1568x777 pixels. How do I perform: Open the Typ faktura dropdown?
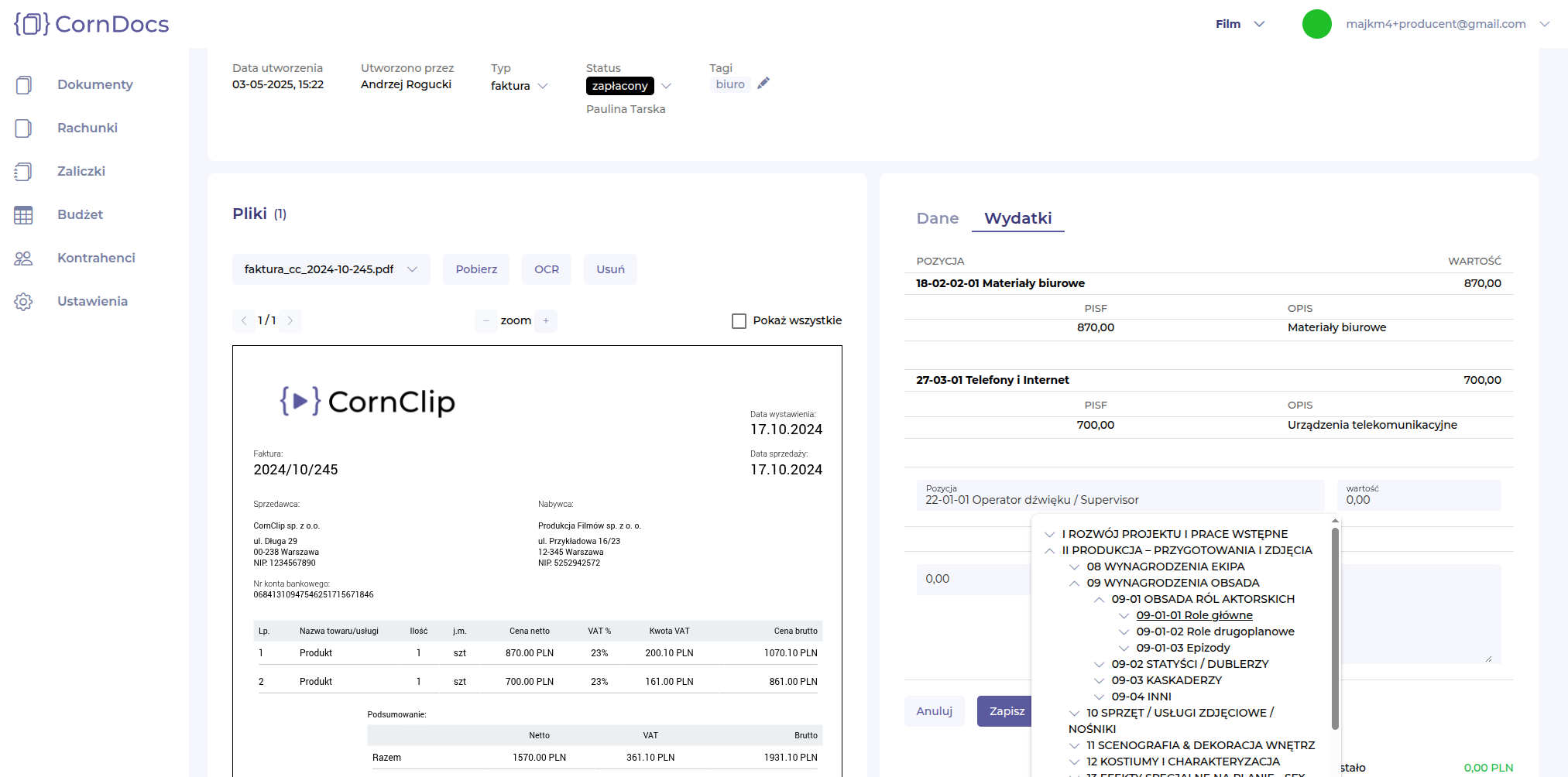(520, 86)
